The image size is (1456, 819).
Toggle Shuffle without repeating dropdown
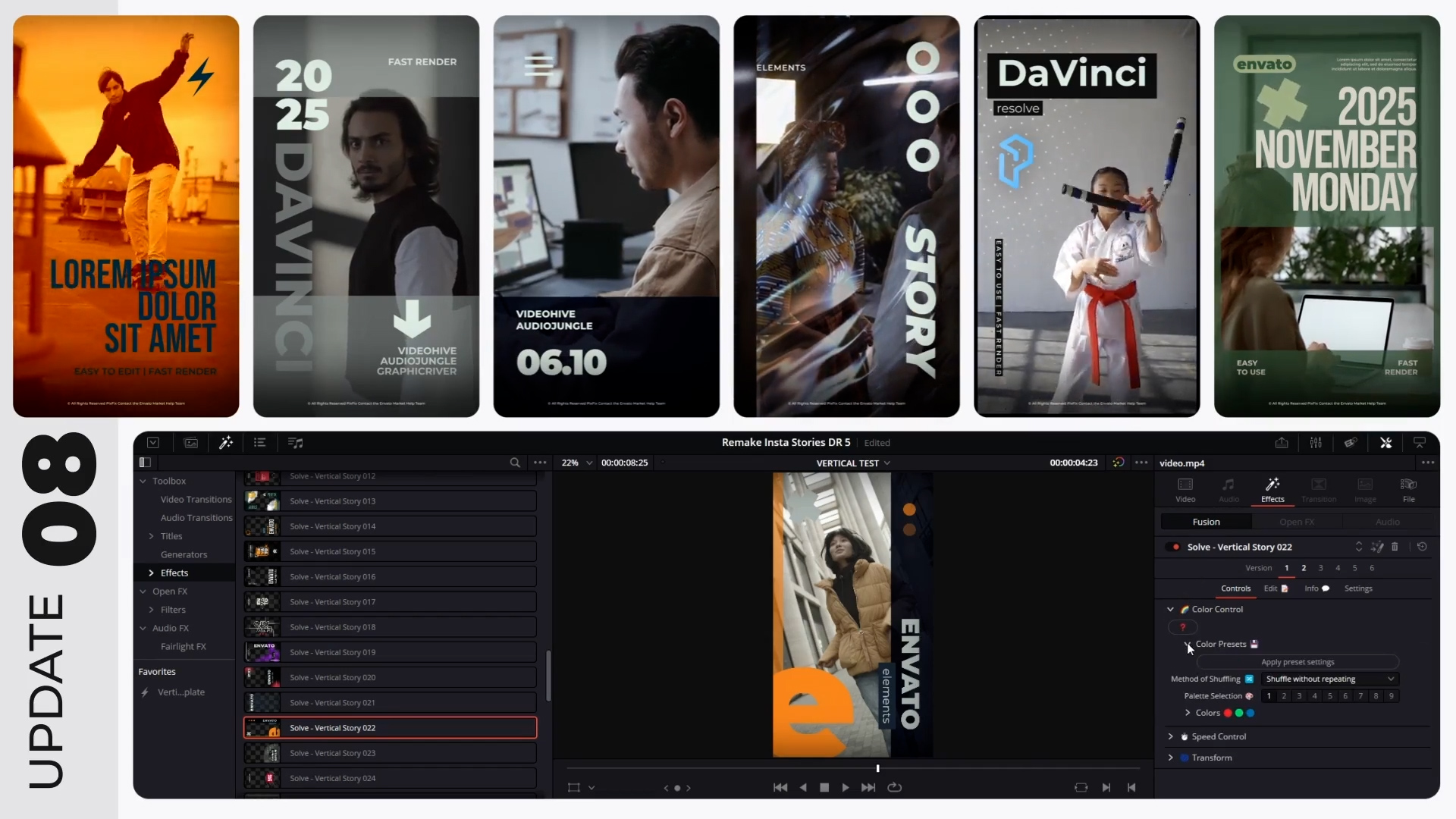(x=1389, y=679)
